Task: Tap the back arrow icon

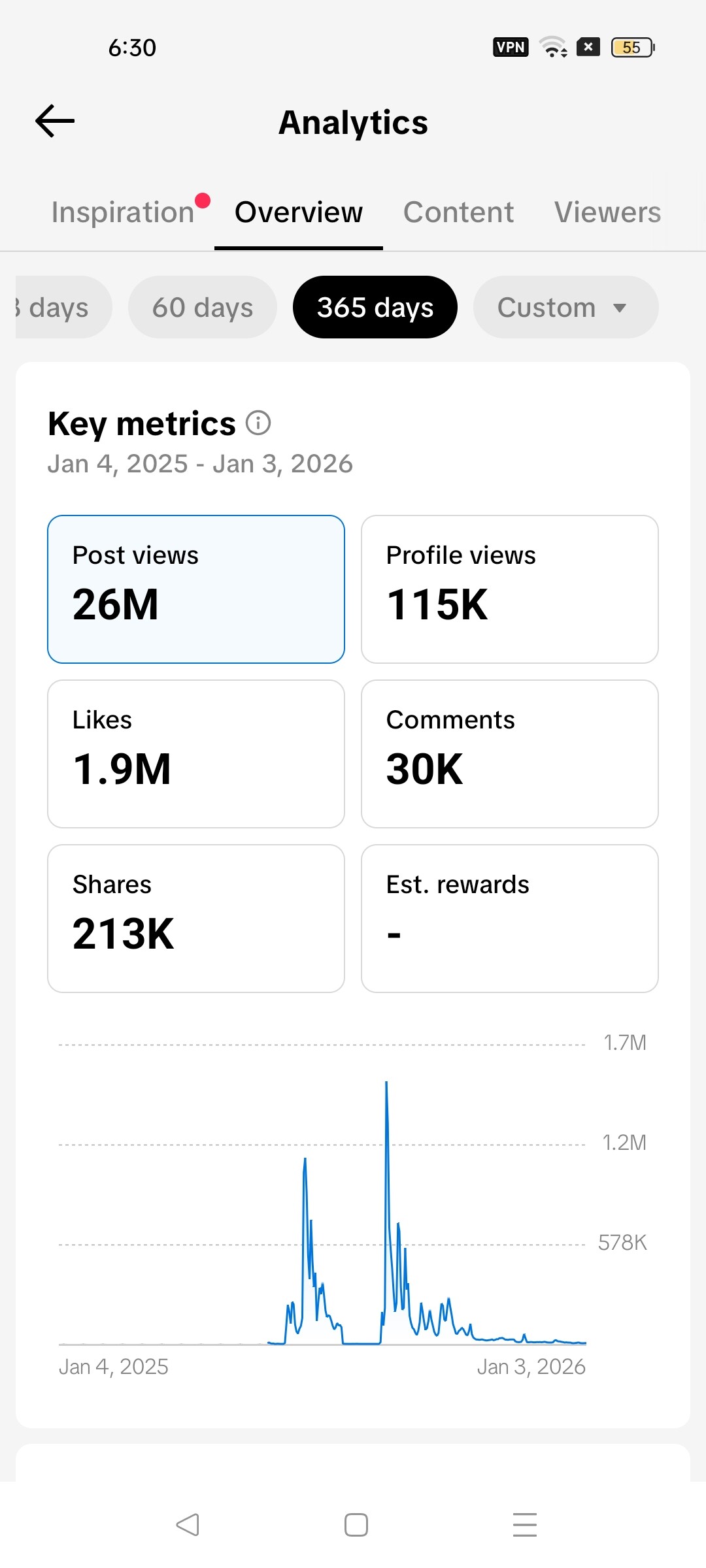Action: pyautogui.click(x=55, y=122)
